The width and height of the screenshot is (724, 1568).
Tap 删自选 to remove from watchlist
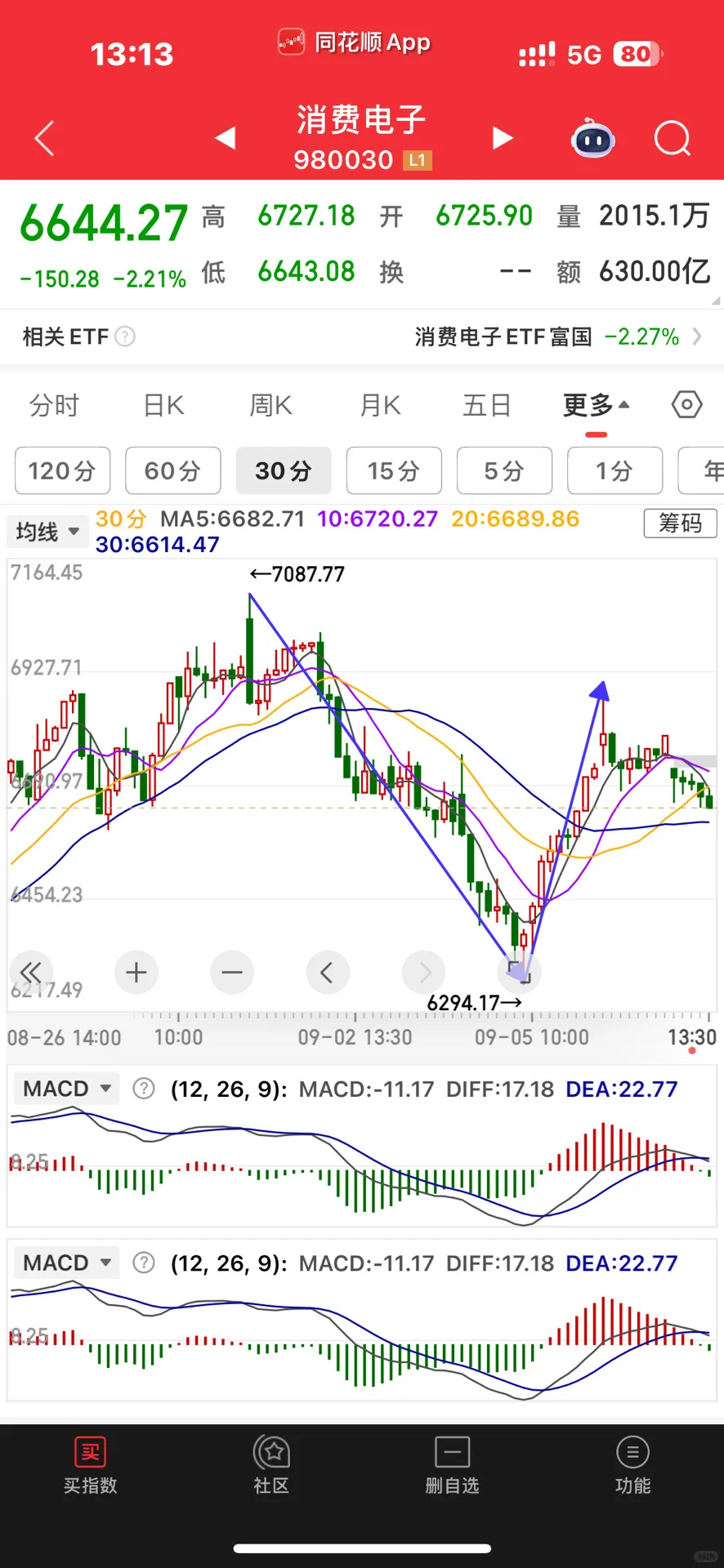click(x=452, y=1466)
